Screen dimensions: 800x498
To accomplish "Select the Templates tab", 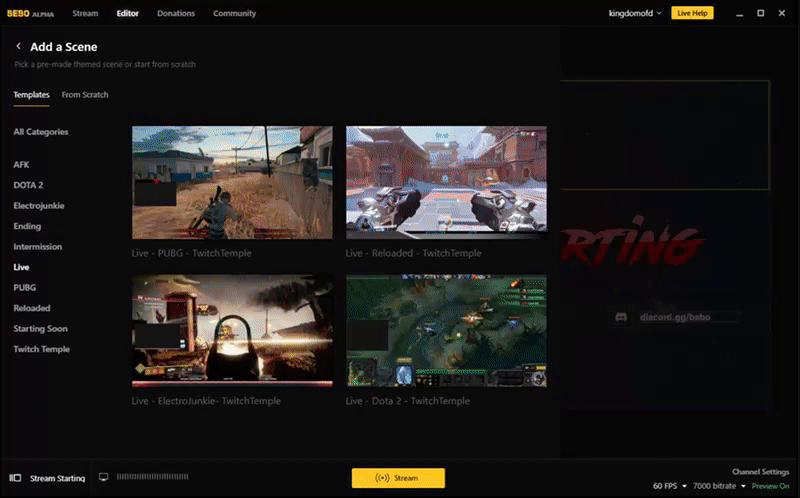I will [32, 95].
